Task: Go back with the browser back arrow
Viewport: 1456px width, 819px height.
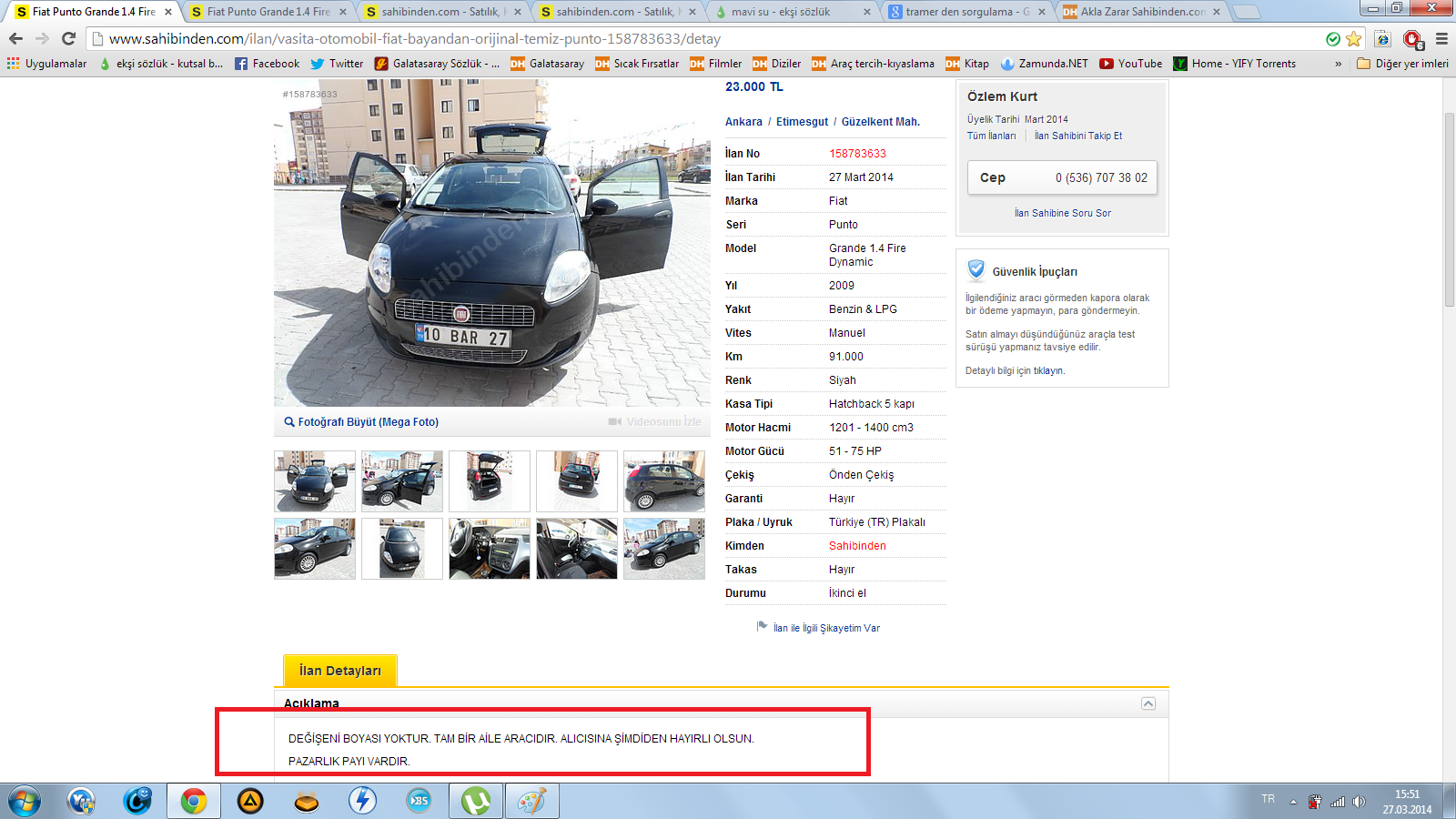Action: pyautogui.click(x=15, y=39)
